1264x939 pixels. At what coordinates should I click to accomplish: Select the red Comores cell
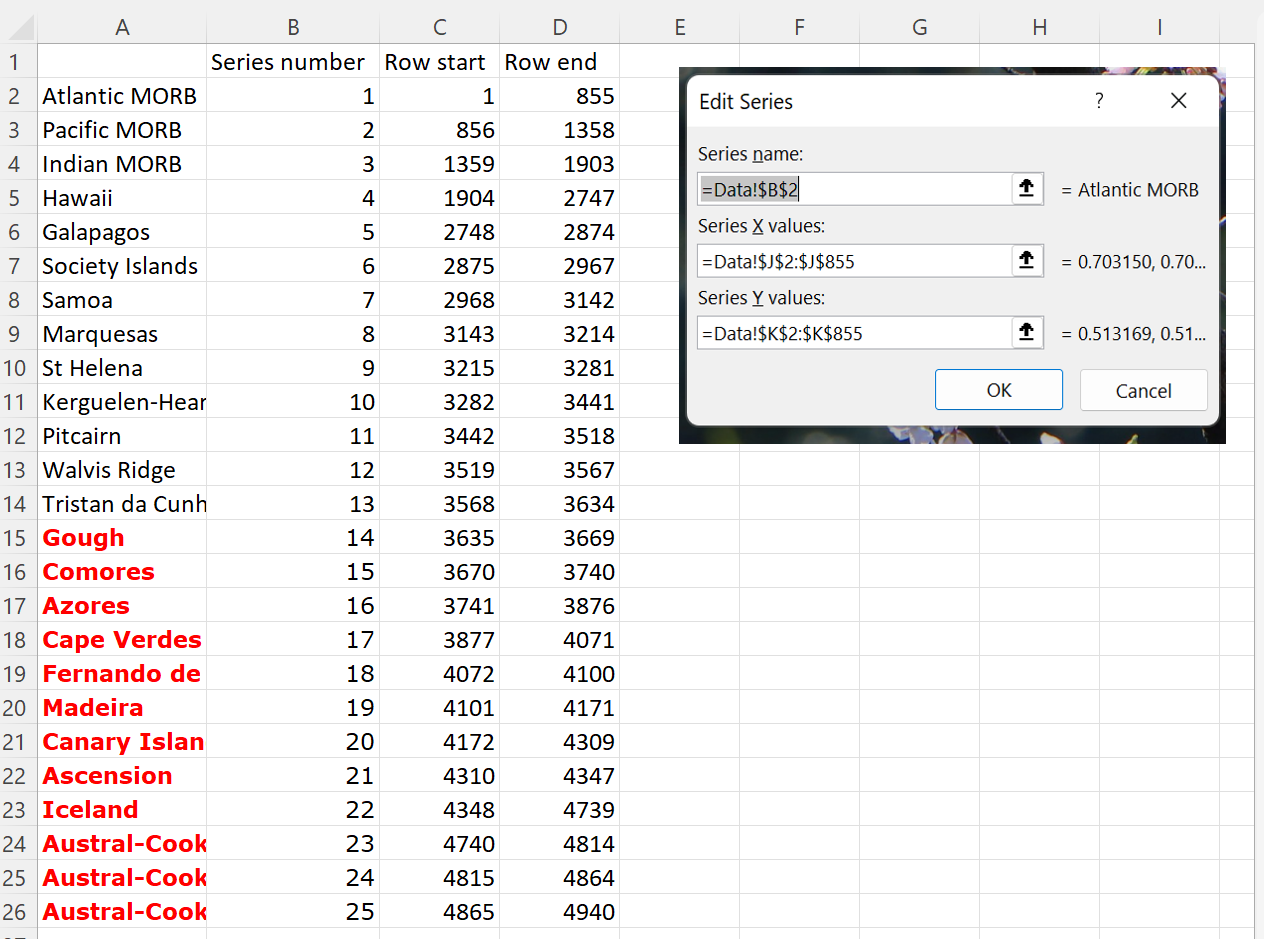(x=122, y=572)
